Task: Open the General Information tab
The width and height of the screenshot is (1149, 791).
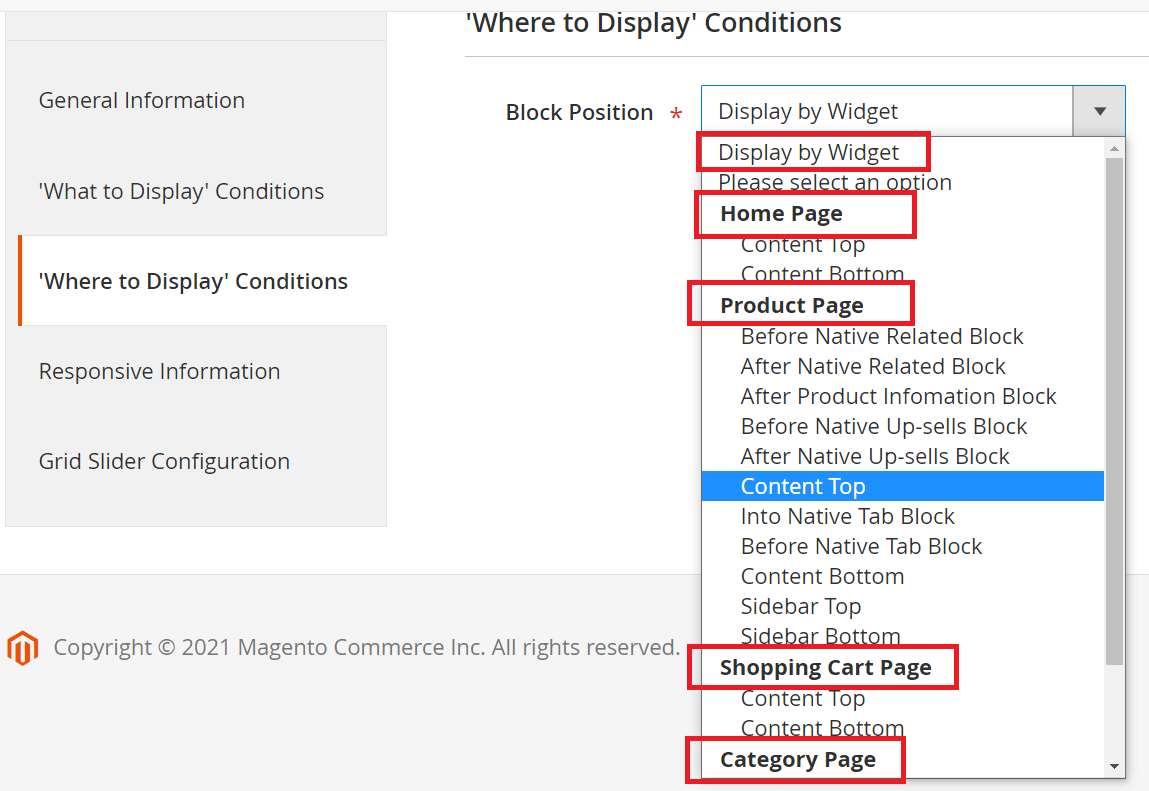Action: tap(141, 100)
